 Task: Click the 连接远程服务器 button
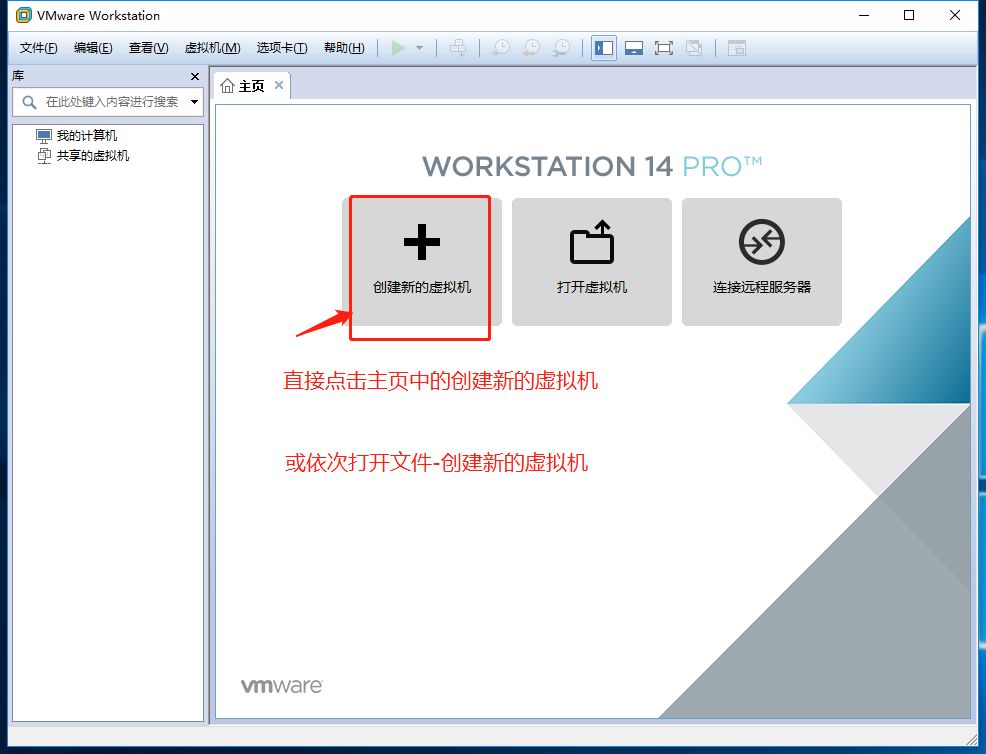click(x=762, y=262)
